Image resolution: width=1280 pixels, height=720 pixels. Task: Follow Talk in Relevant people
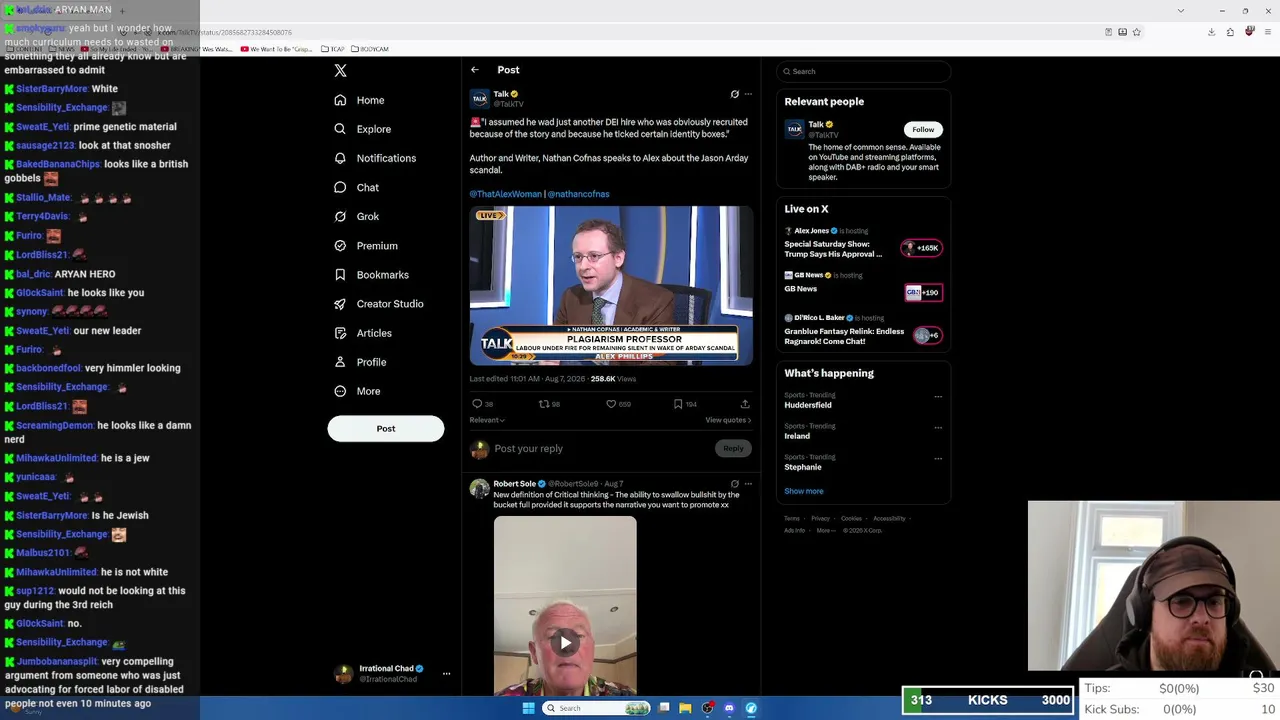pyautogui.click(x=923, y=129)
